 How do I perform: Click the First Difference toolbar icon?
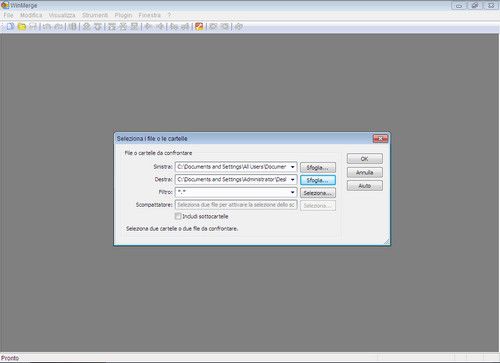[x=112, y=26]
